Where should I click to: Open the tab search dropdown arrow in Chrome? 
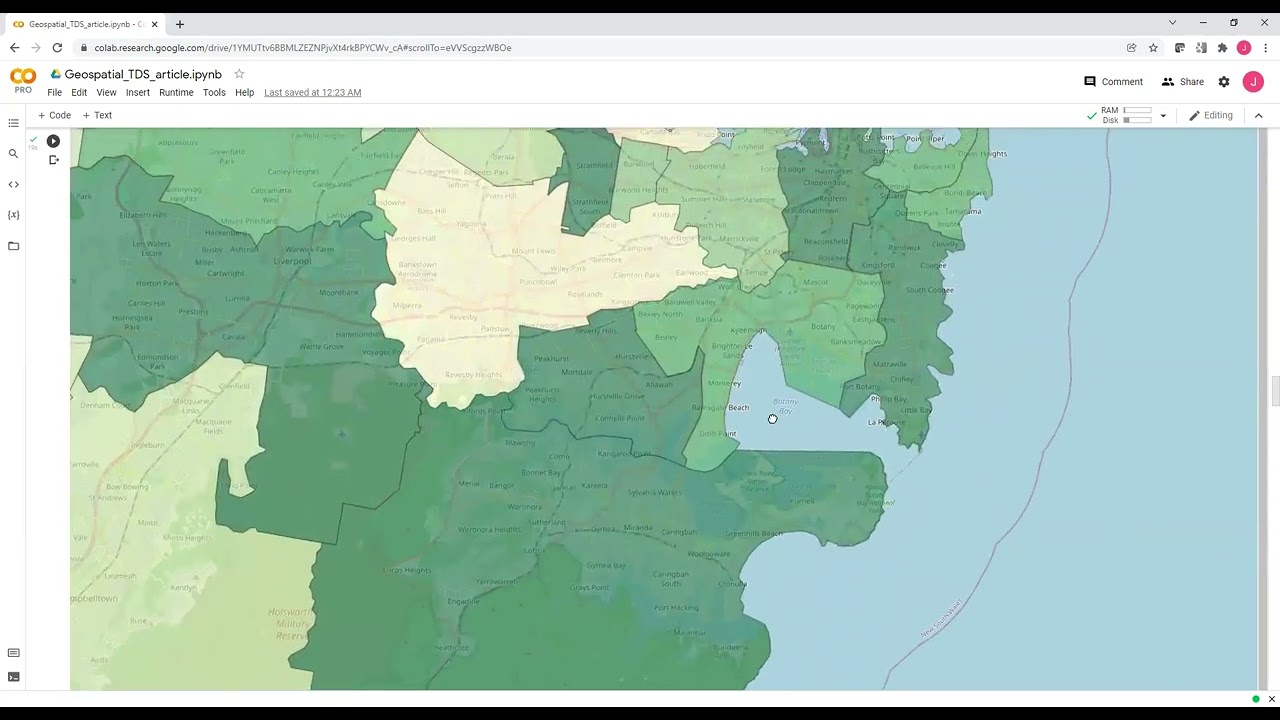(x=1173, y=23)
